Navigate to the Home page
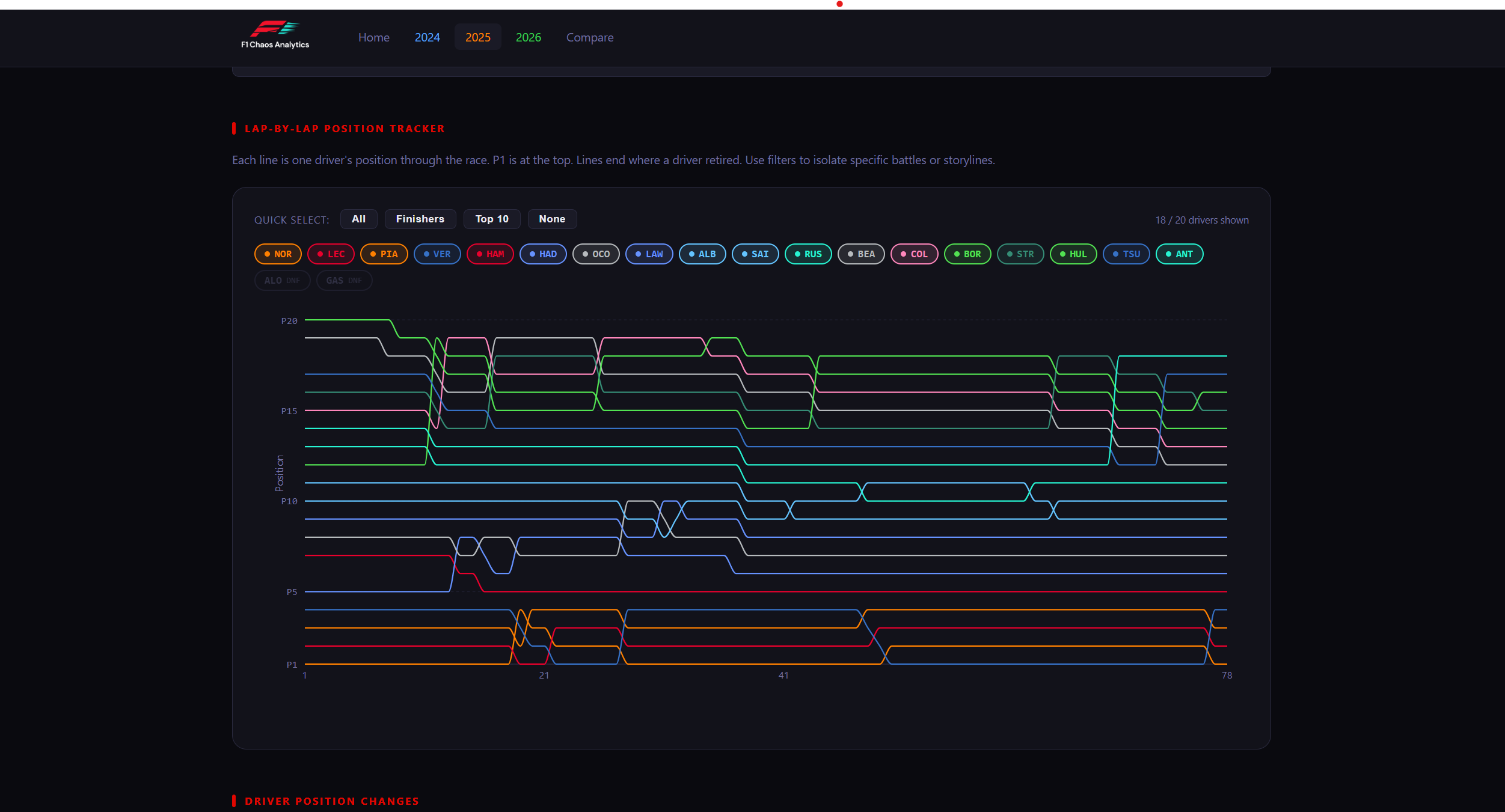This screenshot has width=1505, height=812. pos(373,37)
